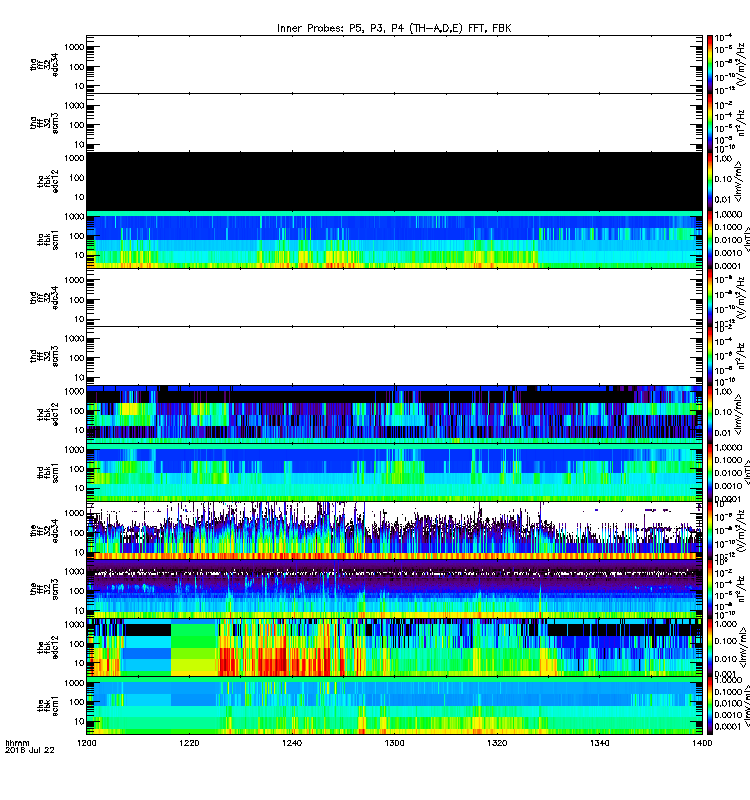Click the plot title 'Inner Probes: P5, P3, P4'
This screenshot has width=750, height=800.
click(x=394, y=29)
